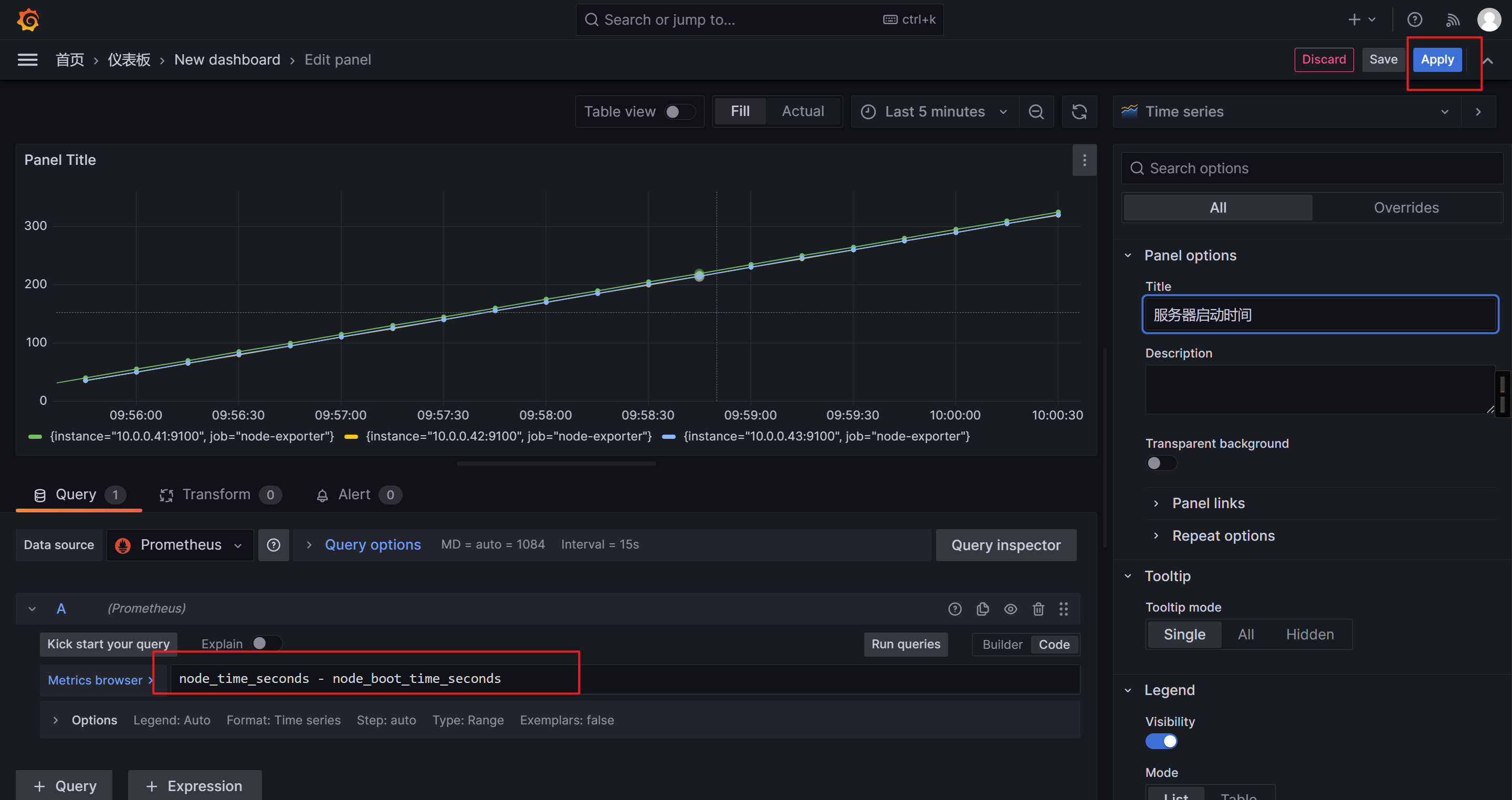Open Last 5 minutes time picker
1512x800 pixels.
(x=934, y=111)
